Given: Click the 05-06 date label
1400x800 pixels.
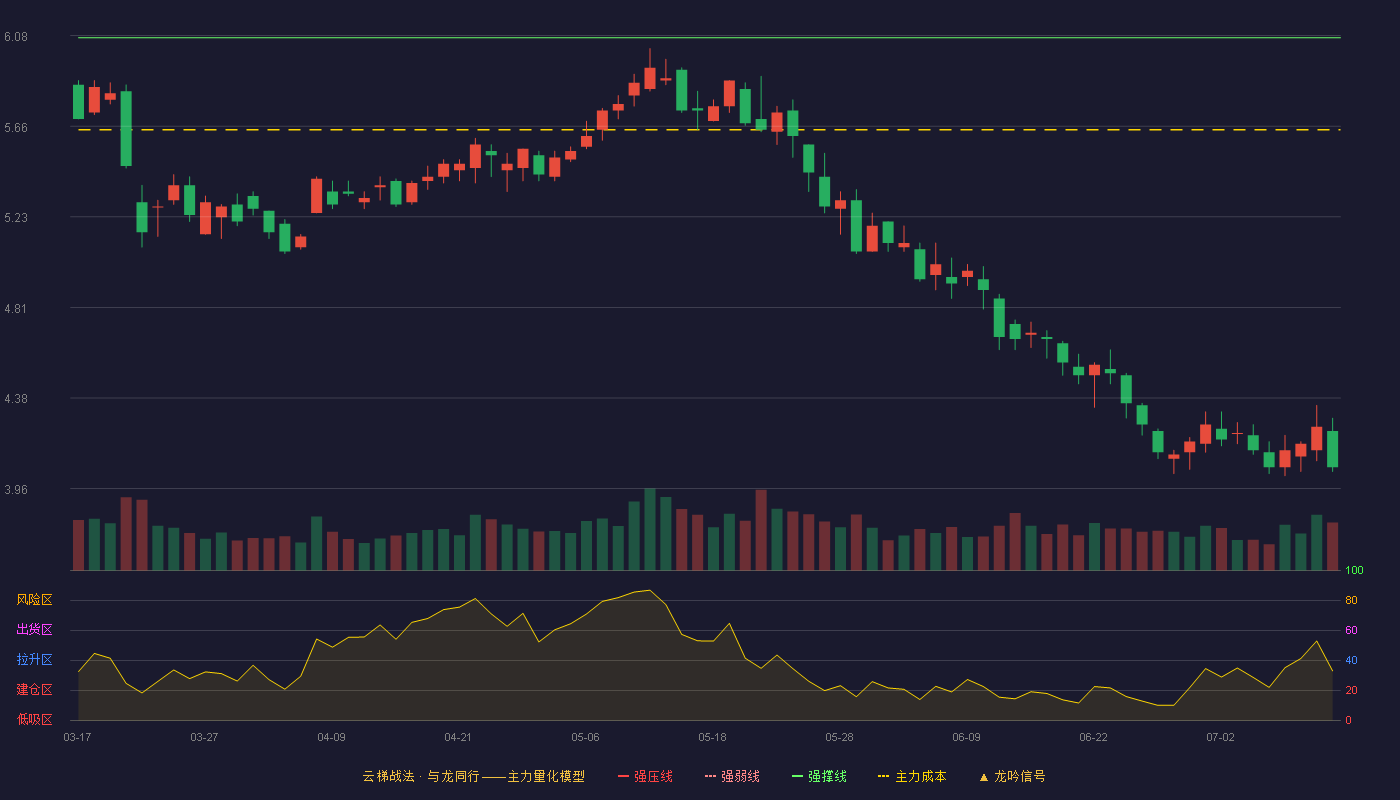Looking at the screenshot, I should (585, 737).
